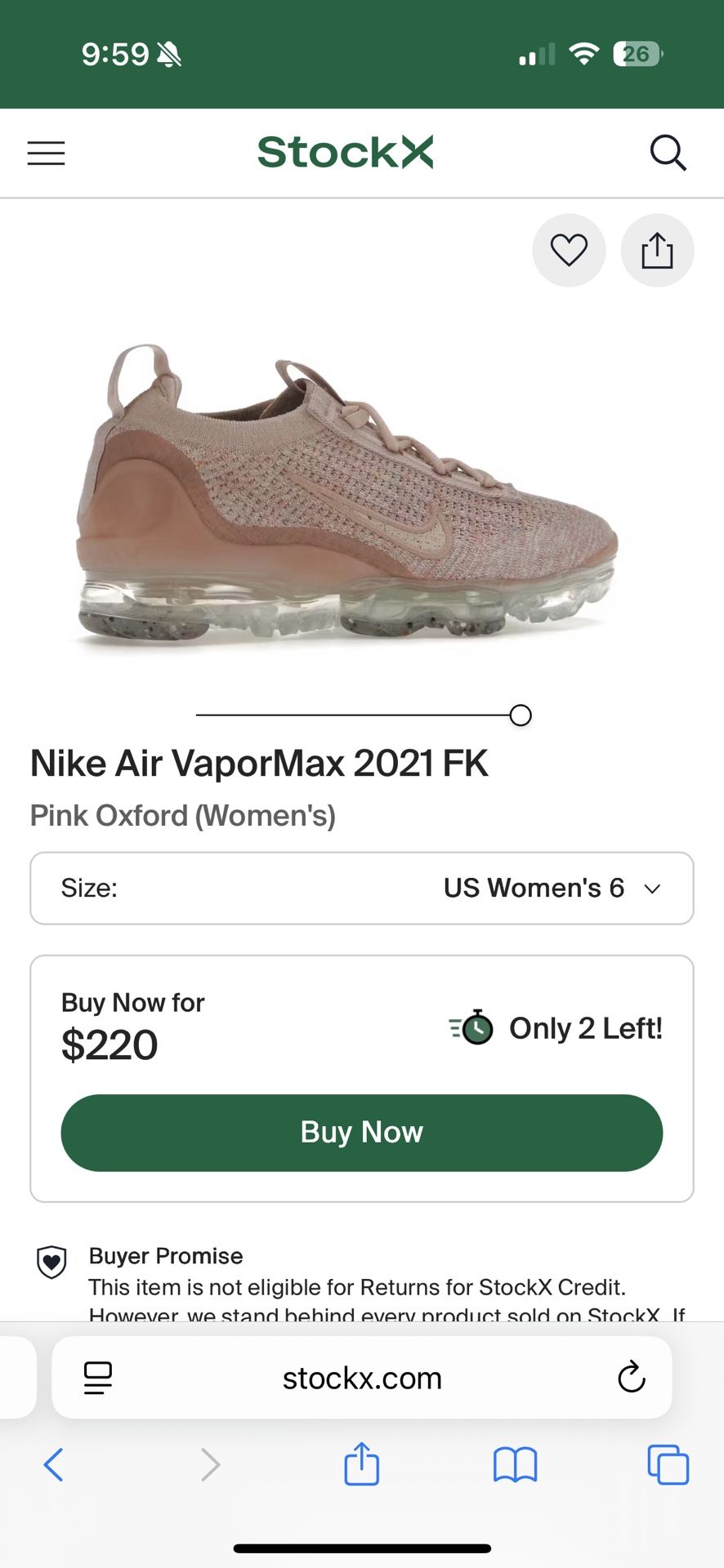Favorite this shoe with the heart icon
Screen dimensions: 724x1568
coord(569,250)
